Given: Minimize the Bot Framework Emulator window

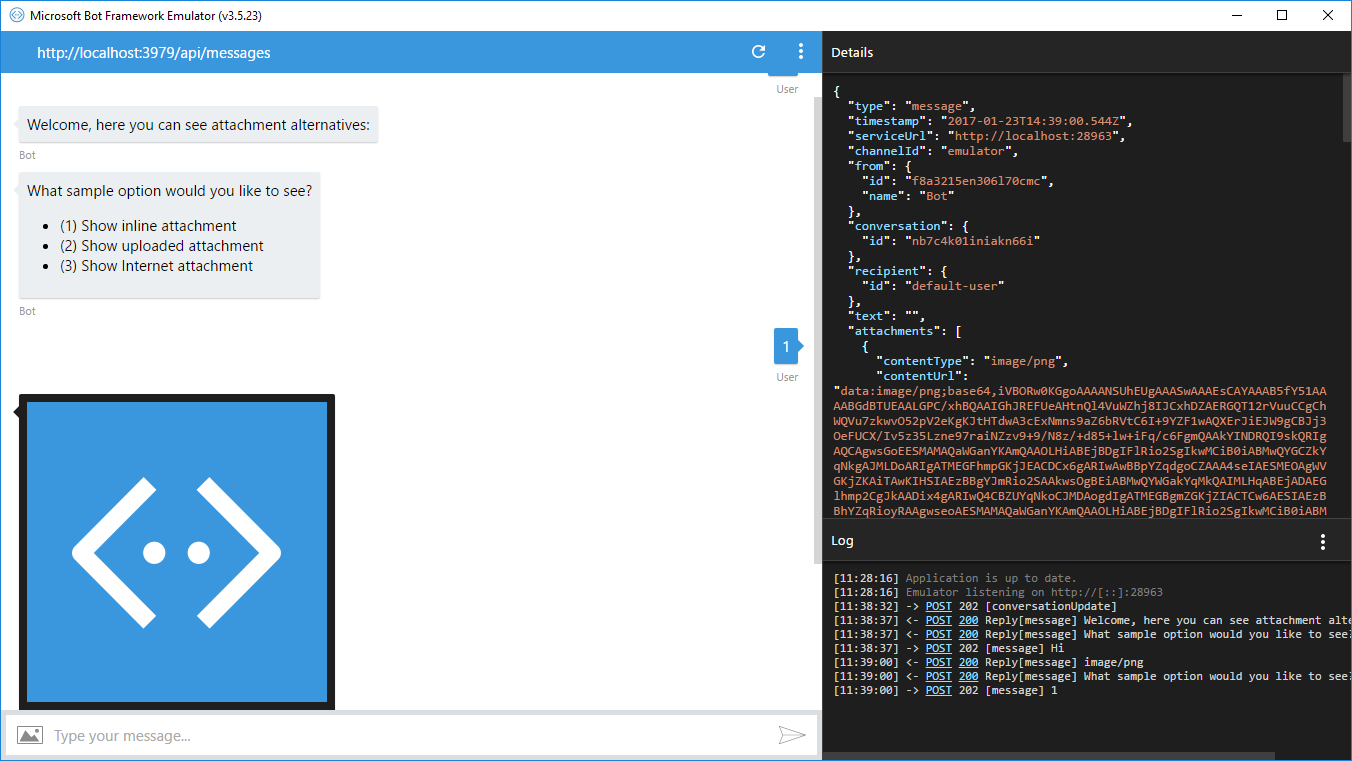Looking at the screenshot, I should (1237, 15).
